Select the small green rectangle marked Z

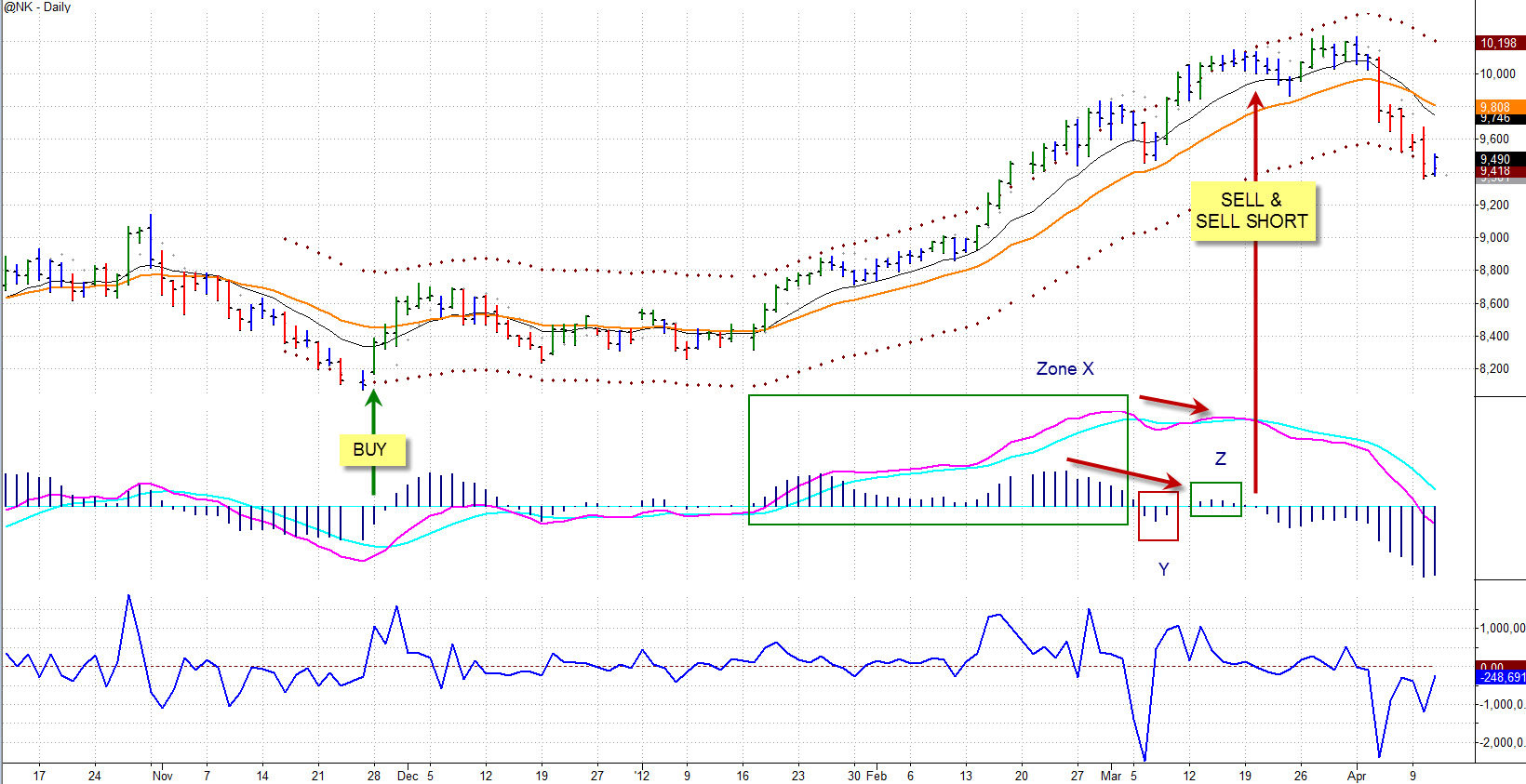pos(1215,499)
